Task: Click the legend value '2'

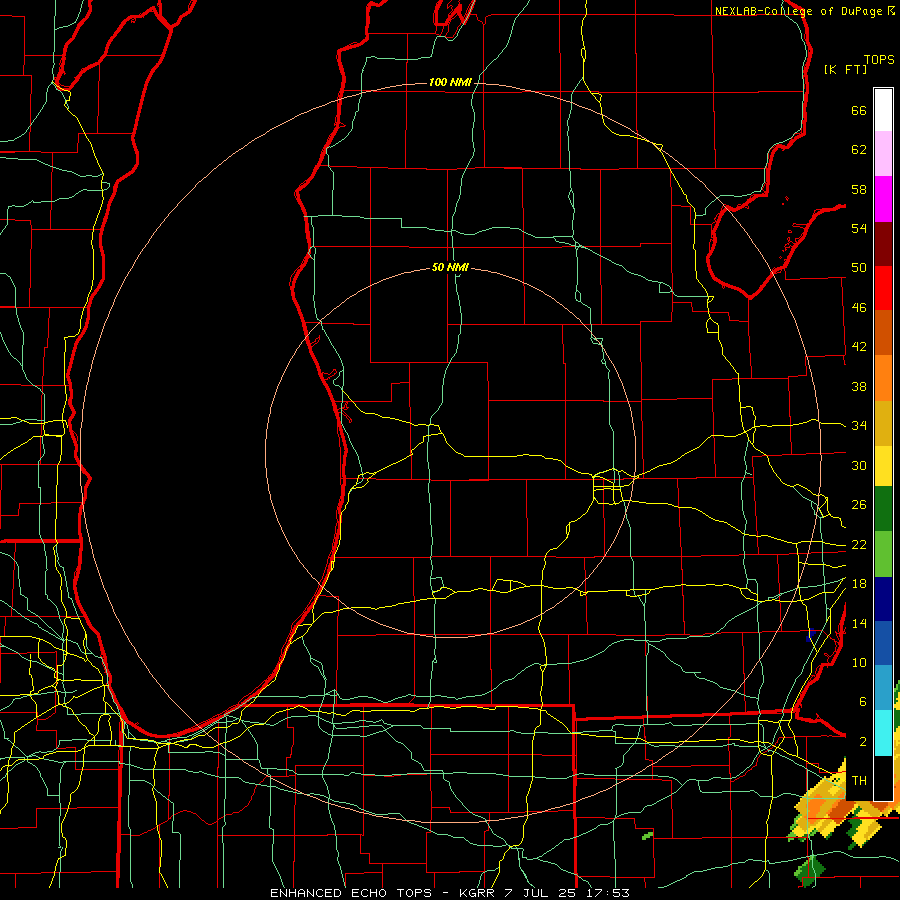Action: coord(862,742)
